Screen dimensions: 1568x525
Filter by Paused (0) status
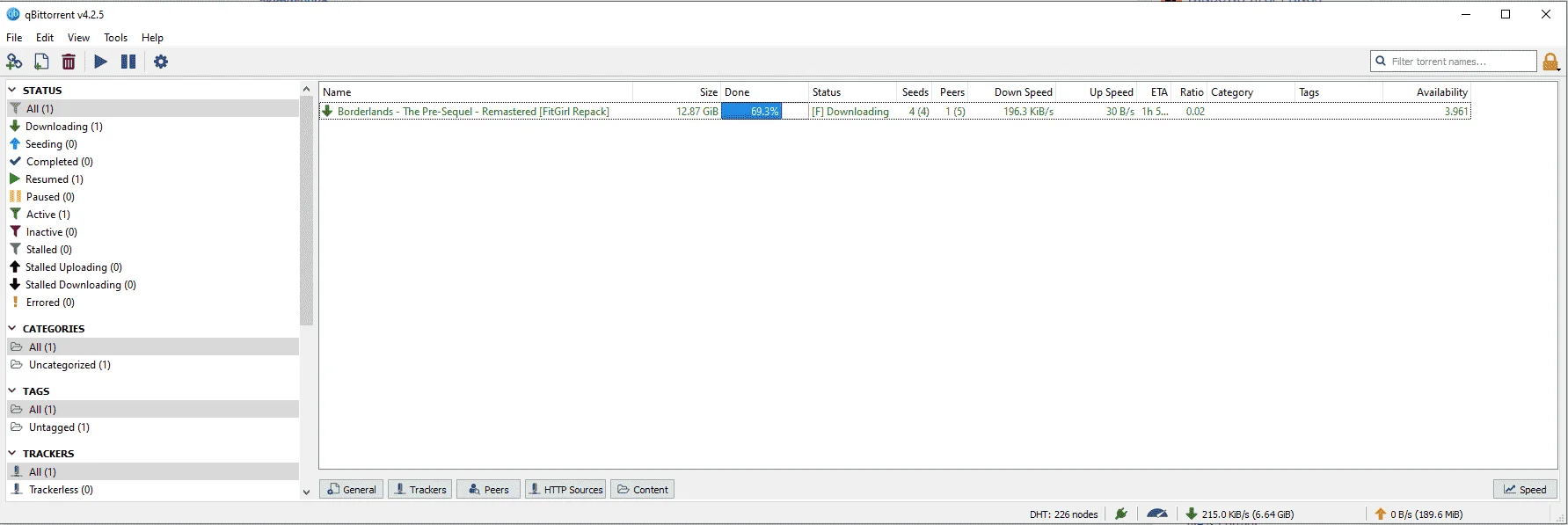point(50,197)
